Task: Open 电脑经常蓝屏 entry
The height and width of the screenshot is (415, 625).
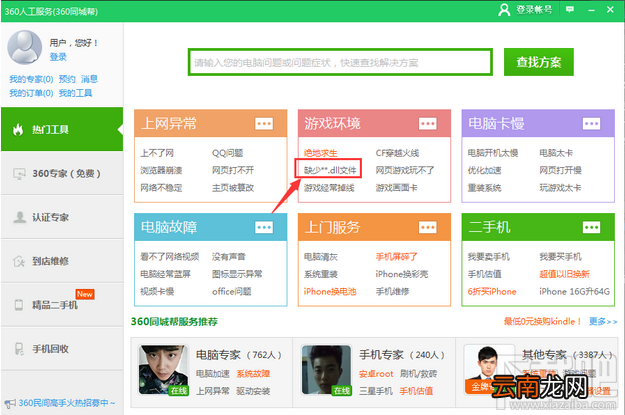Action: (x=165, y=274)
